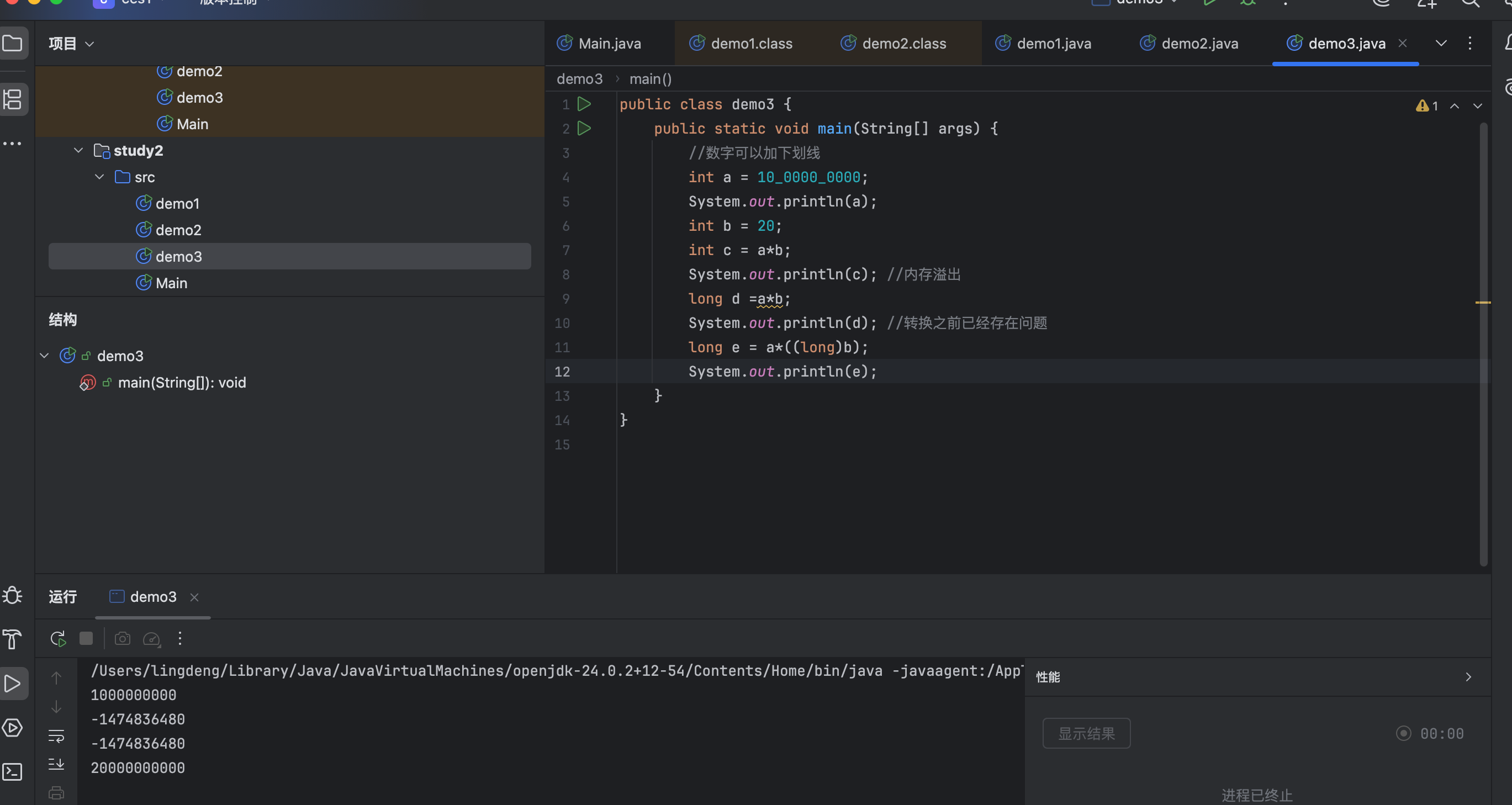
Task: Open the Terminal tool window icon
Action: [12, 771]
